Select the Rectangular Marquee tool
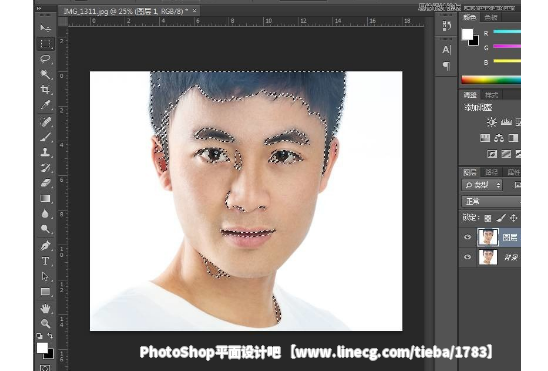The image size is (548, 371). 45,44
